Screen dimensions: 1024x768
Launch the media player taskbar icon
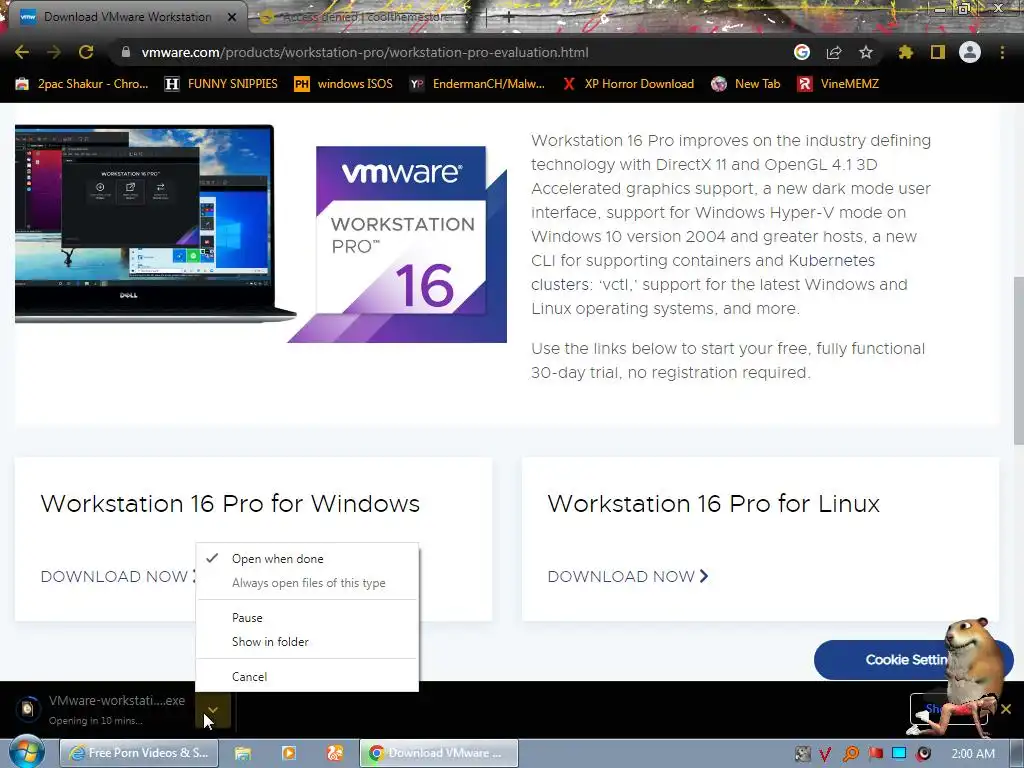point(289,753)
